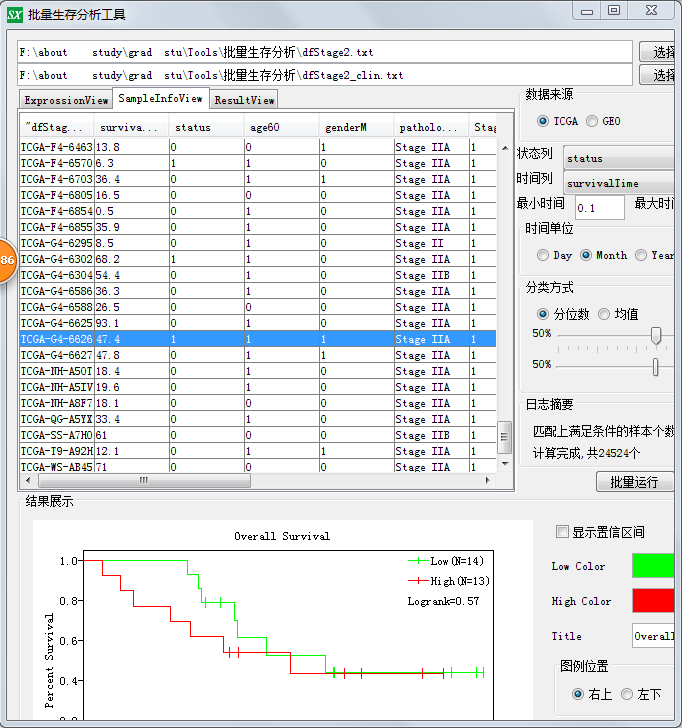Click the upper 50% quantile slider handle
Screen dimensions: 682x728
(x=656, y=336)
